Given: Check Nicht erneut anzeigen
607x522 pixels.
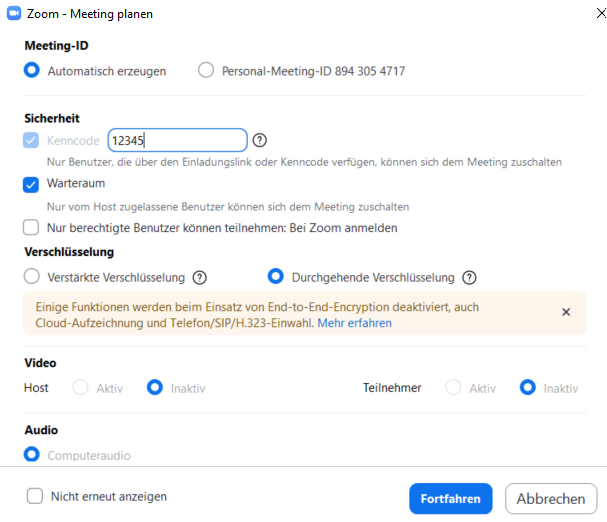Looking at the screenshot, I should (35, 496).
